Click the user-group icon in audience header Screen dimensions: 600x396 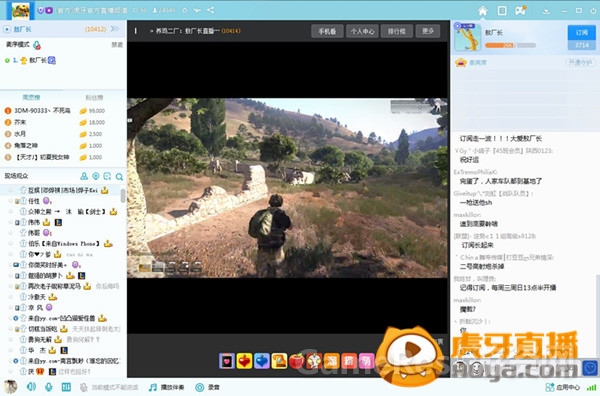(84, 176)
